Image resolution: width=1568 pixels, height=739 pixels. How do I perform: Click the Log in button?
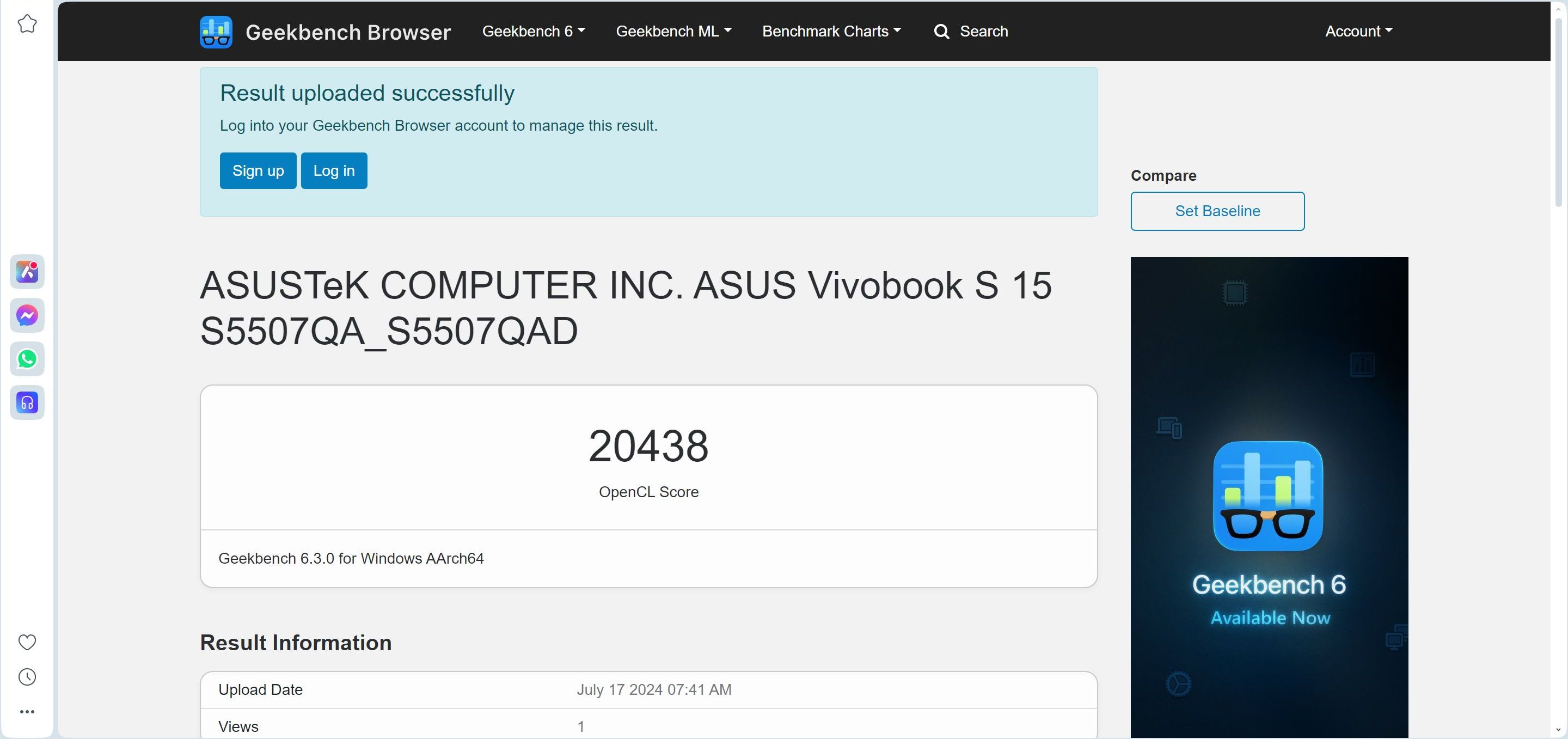tap(334, 171)
